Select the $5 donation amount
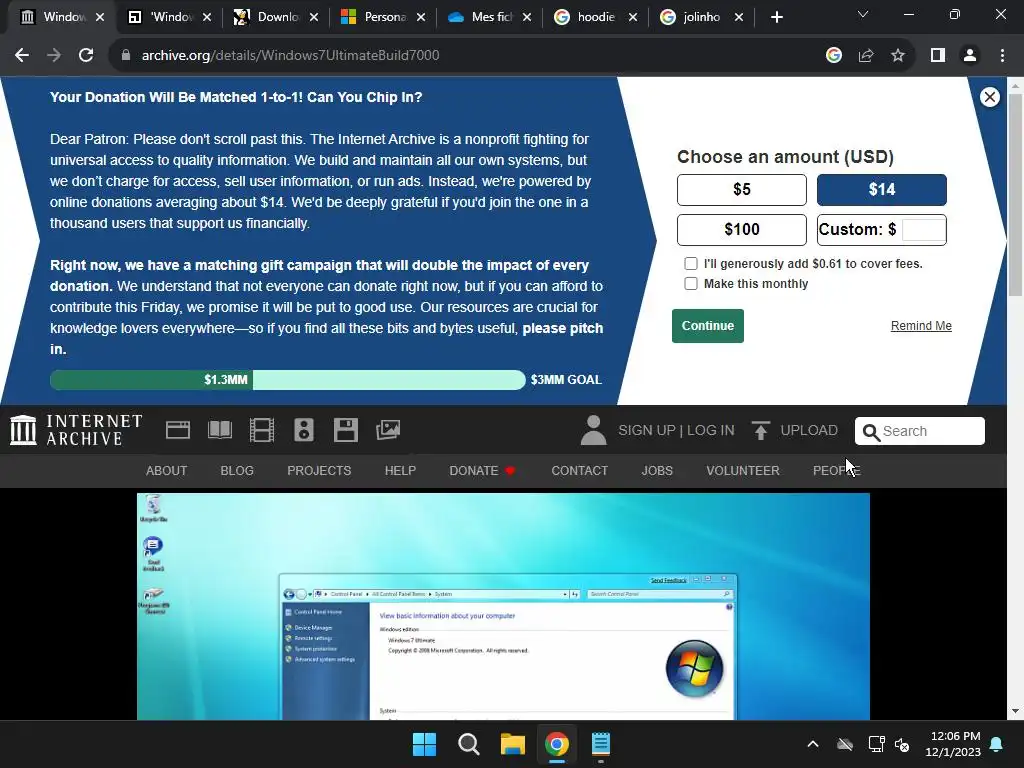The width and height of the screenshot is (1024, 768). [x=742, y=190]
